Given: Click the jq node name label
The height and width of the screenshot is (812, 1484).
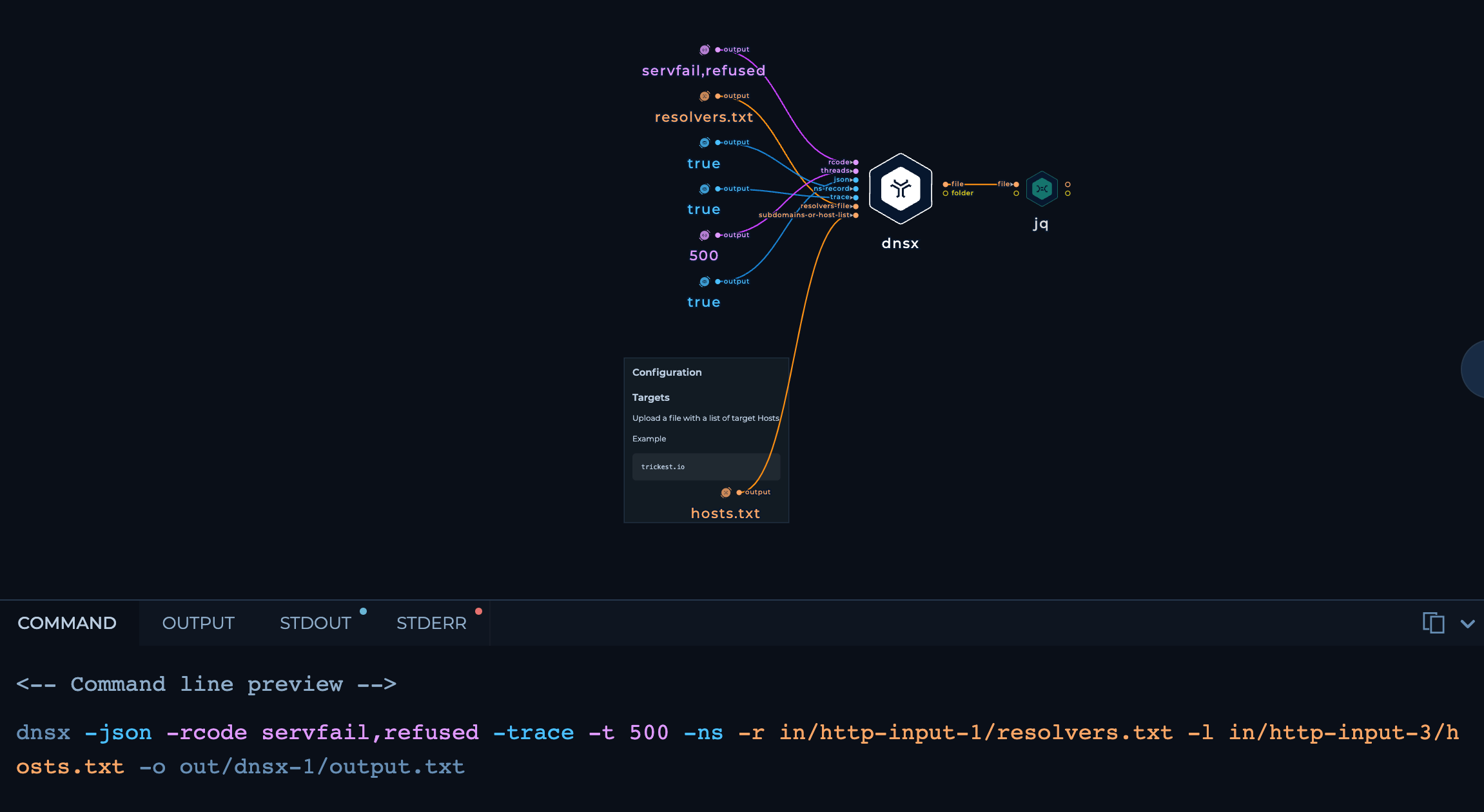Looking at the screenshot, I should [1041, 224].
